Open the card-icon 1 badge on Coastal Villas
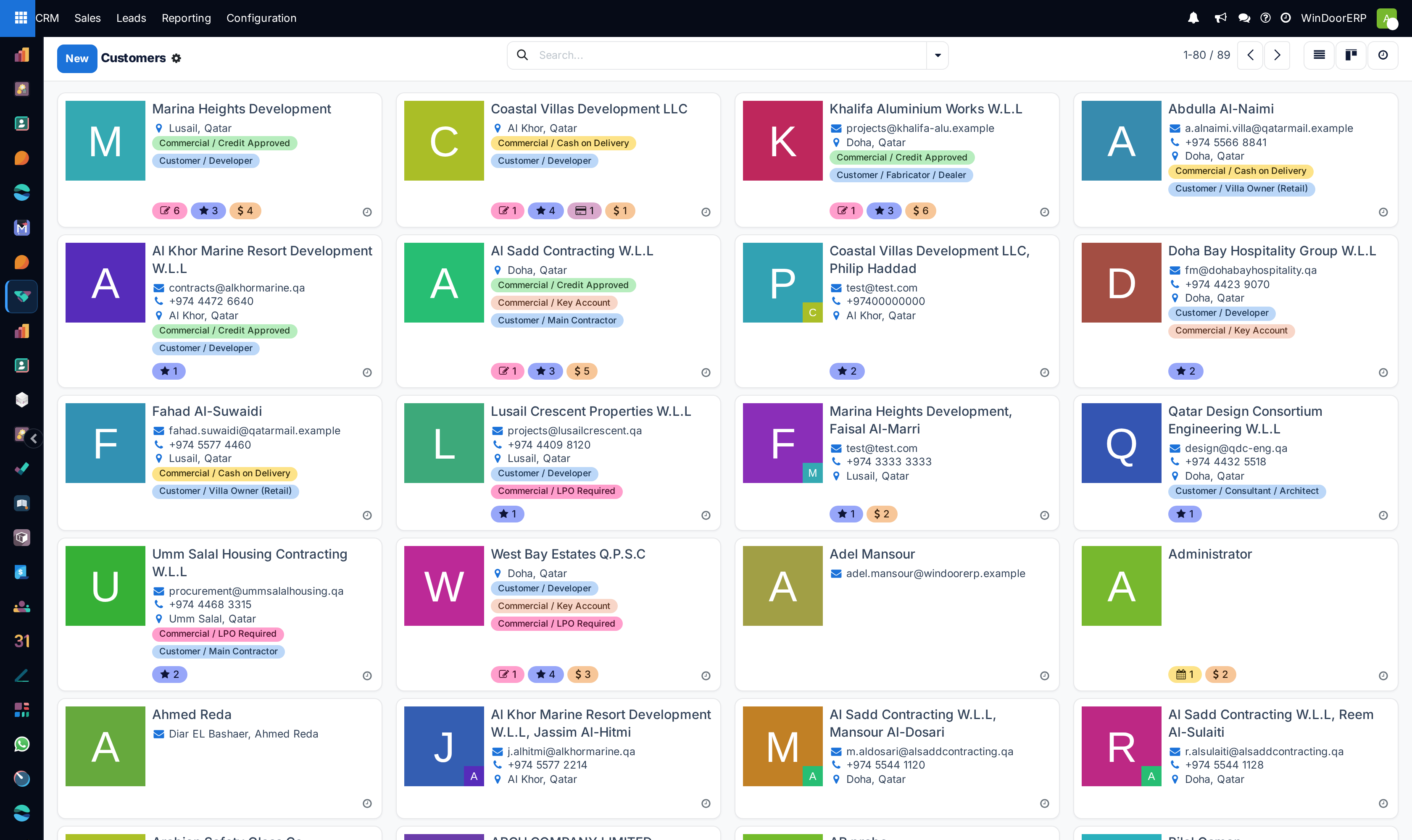 585,210
